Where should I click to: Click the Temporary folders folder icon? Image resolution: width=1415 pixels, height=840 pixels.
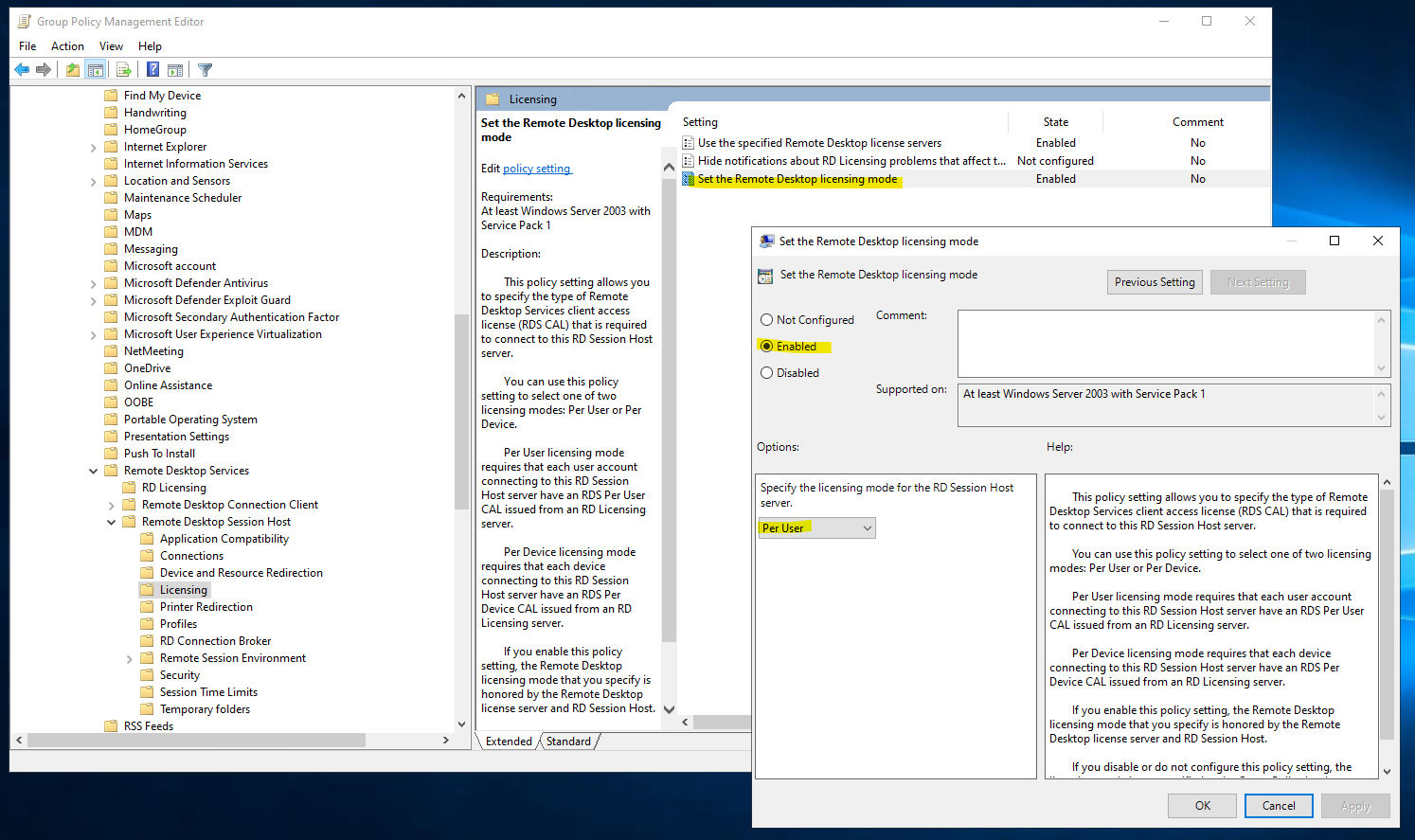tap(147, 708)
